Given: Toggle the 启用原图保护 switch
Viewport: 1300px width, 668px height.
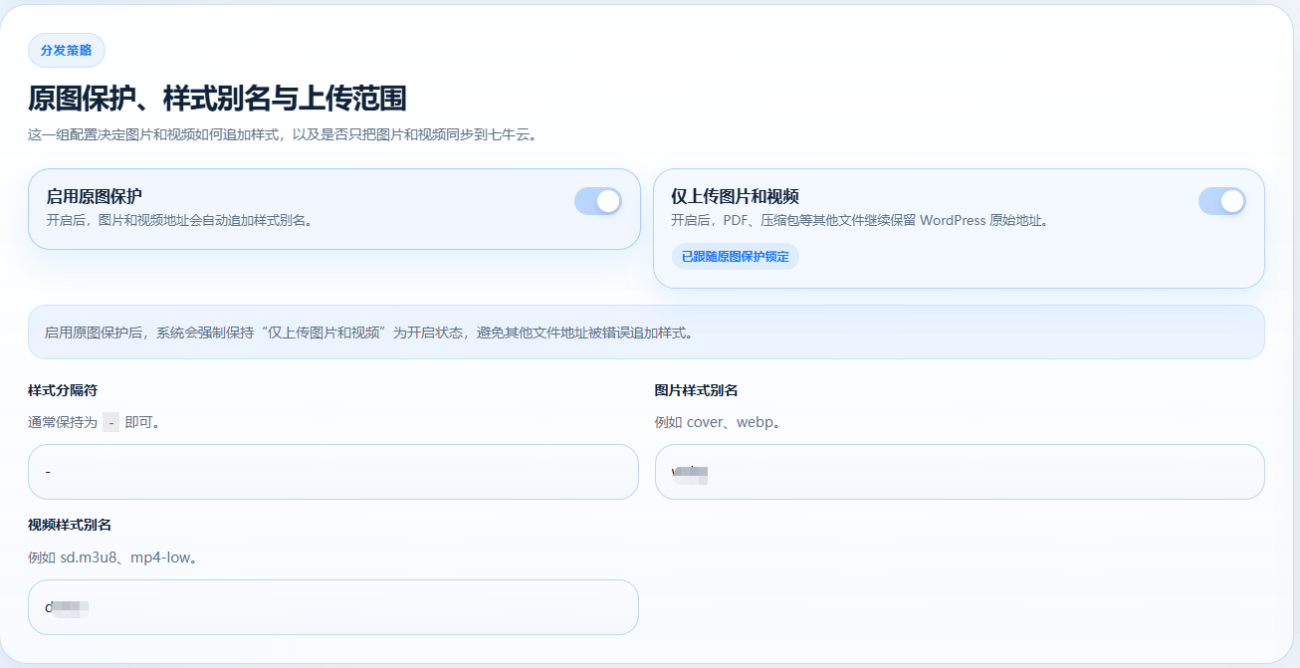Looking at the screenshot, I should [x=597, y=201].
